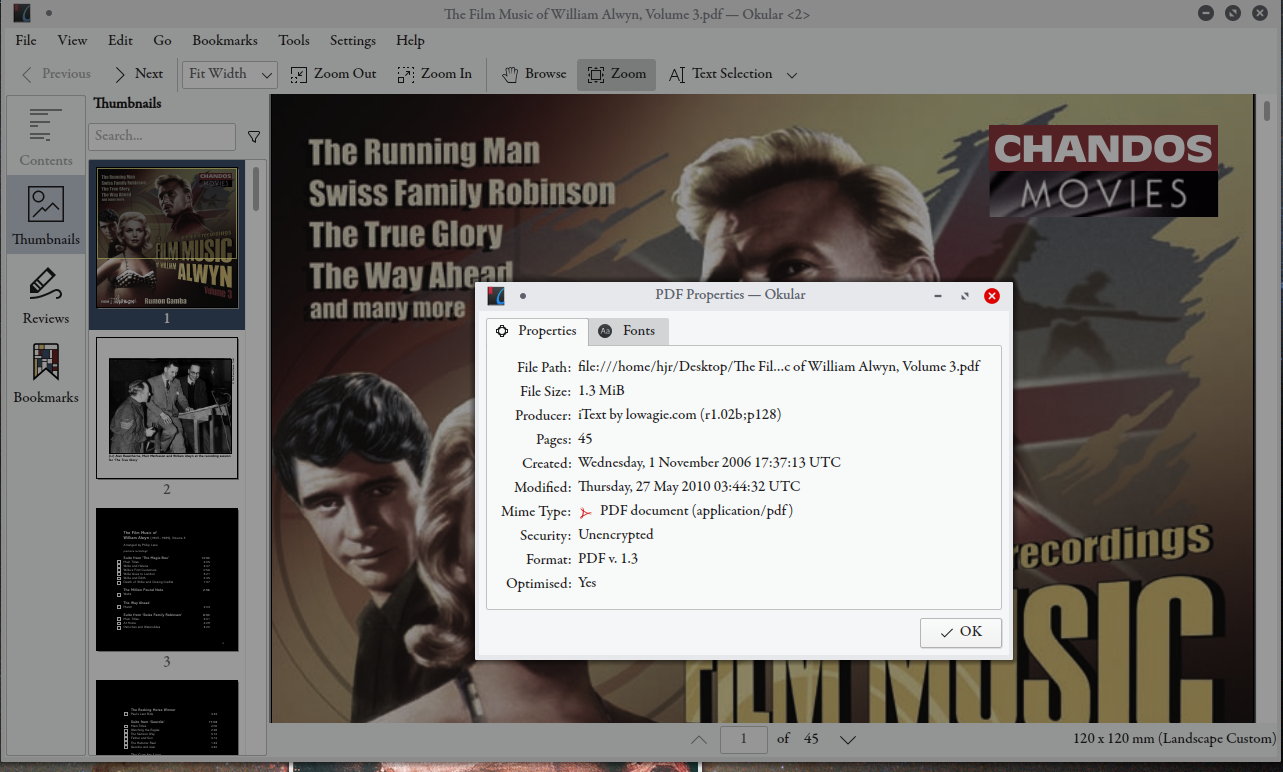
Task: Open the thumbnail filter options
Action: click(253, 136)
